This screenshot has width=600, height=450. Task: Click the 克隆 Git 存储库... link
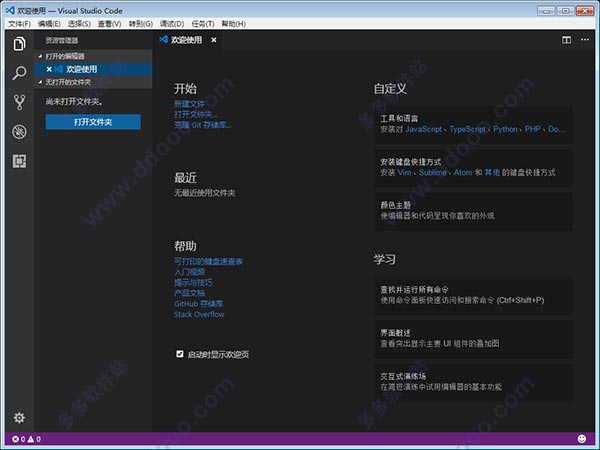pos(203,125)
